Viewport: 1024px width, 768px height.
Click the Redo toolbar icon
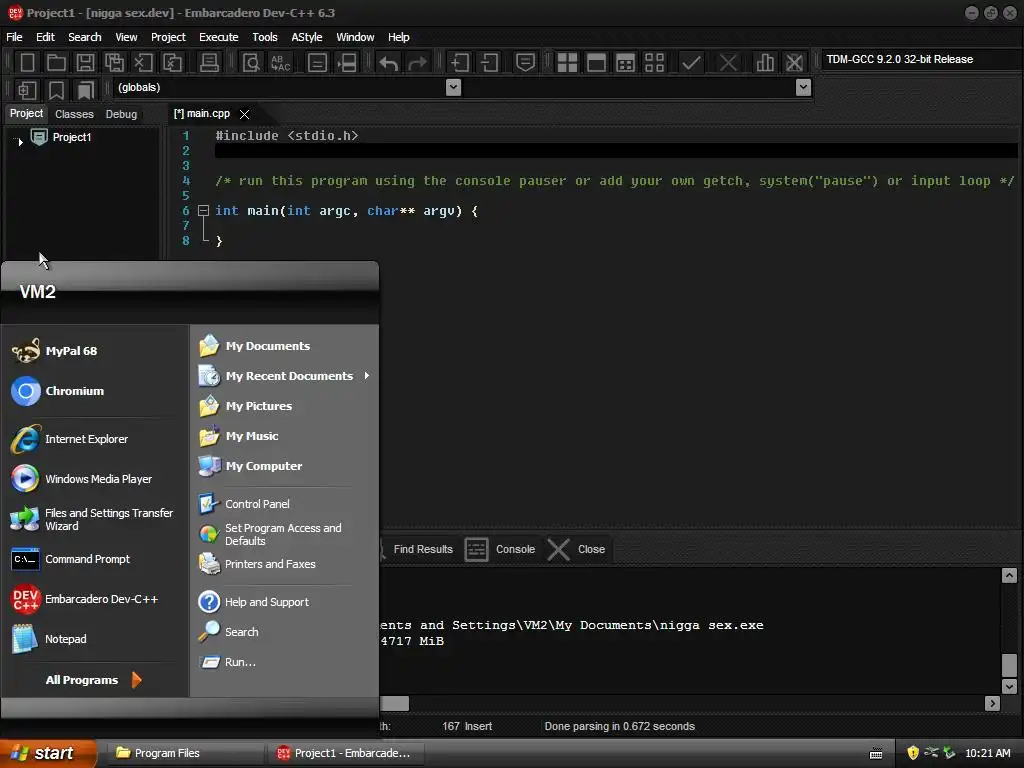pyautogui.click(x=417, y=63)
